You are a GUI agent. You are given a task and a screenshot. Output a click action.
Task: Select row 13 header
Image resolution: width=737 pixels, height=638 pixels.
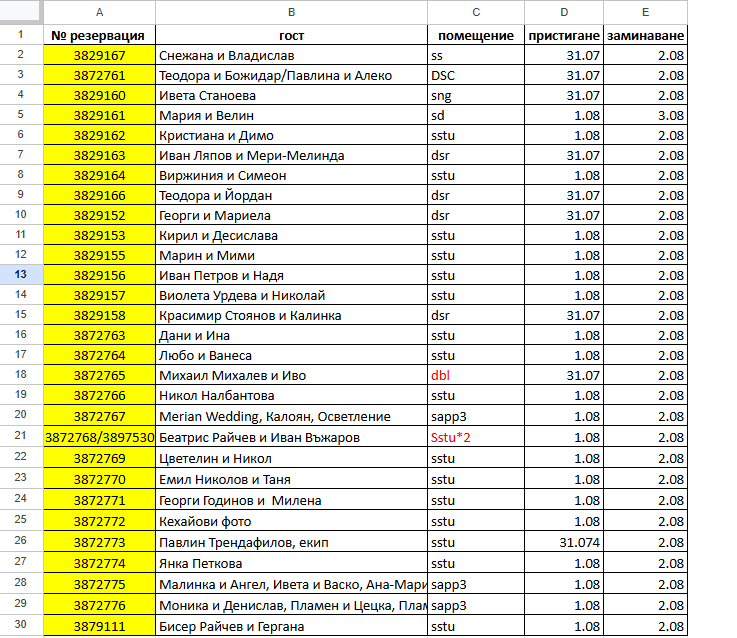pyautogui.click(x=21, y=275)
